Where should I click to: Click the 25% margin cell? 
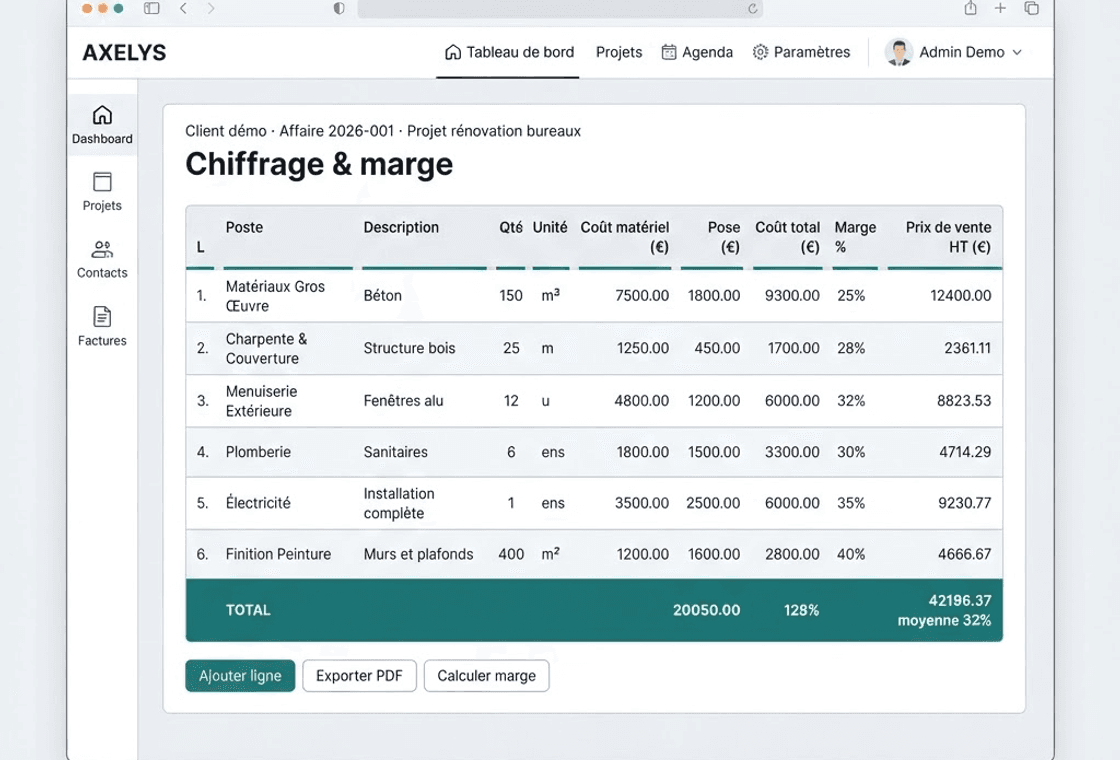click(851, 296)
